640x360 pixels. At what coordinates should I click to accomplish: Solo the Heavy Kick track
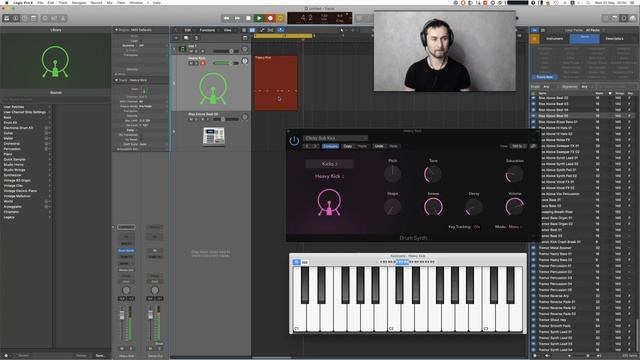(x=196, y=63)
